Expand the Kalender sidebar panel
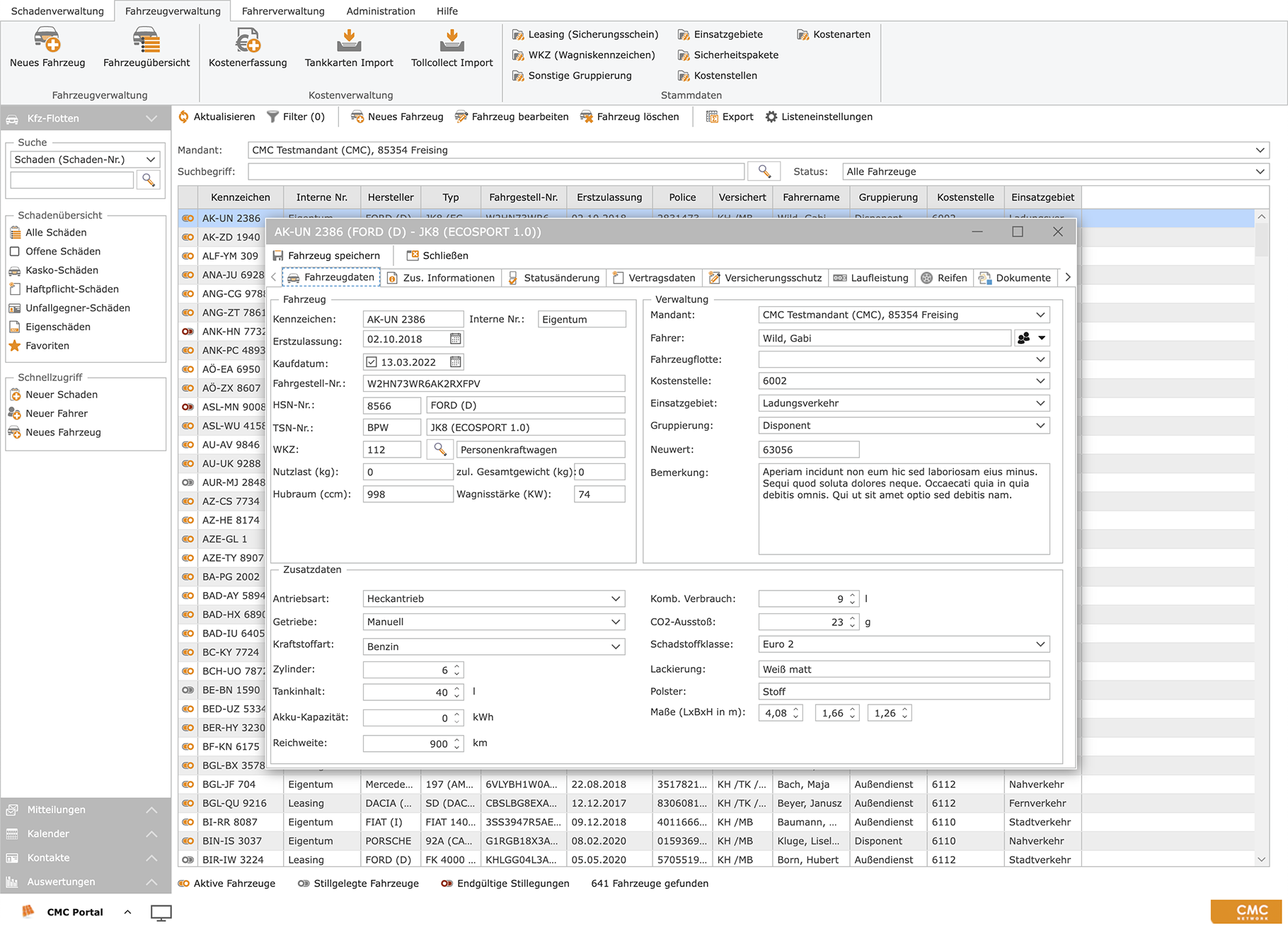 point(86,833)
